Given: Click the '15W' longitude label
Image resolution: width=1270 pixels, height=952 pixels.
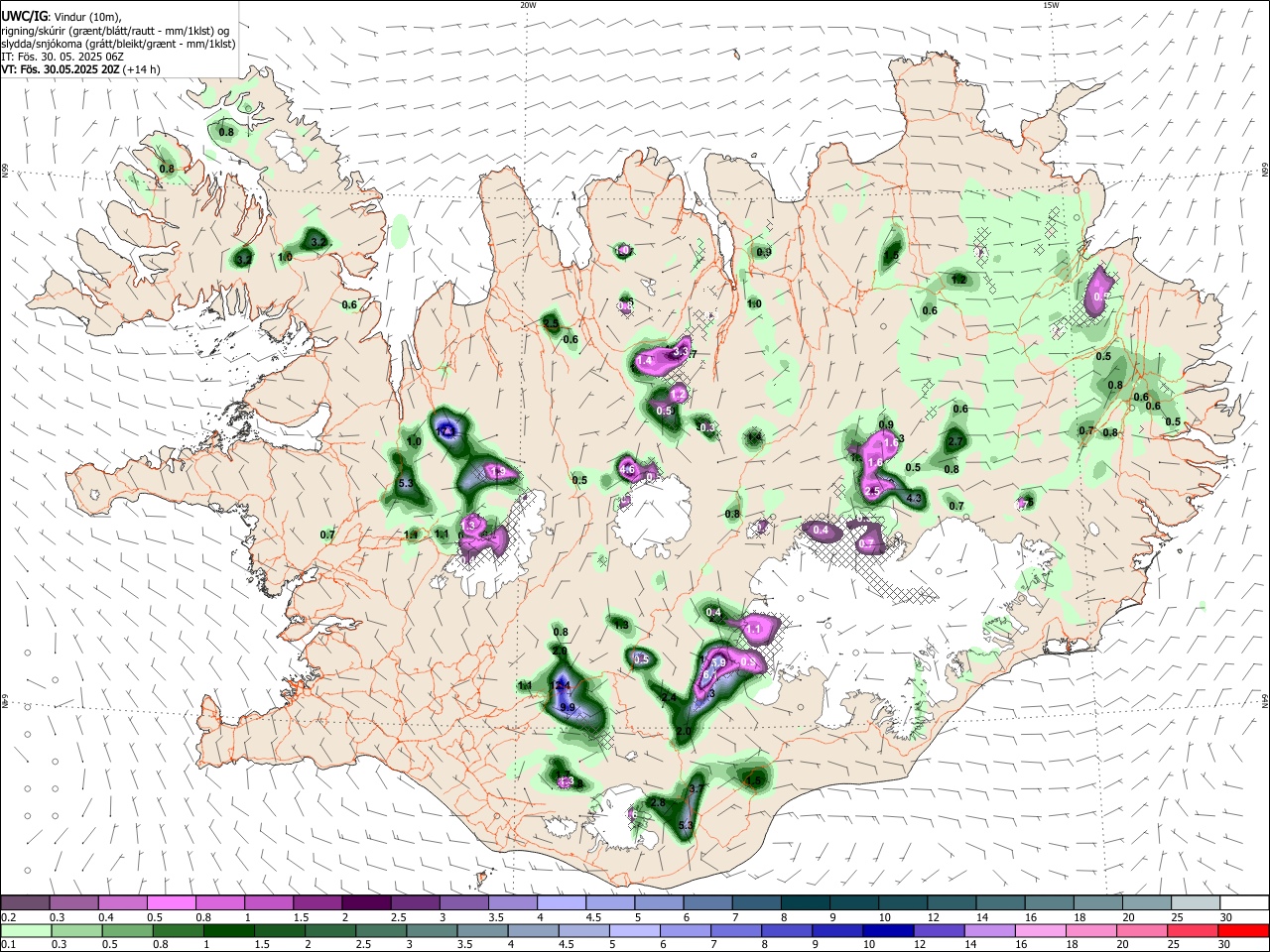Looking at the screenshot, I should click(x=1051, y=5).
